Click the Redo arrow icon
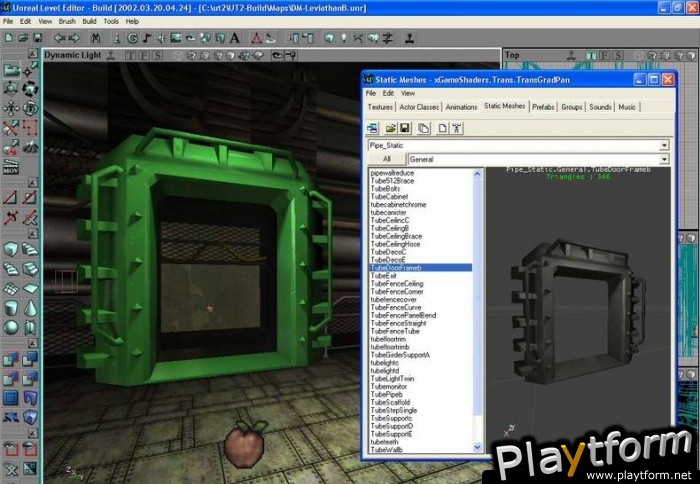Image resolution: width=700 pixels, height=484 pixels. 74,38
